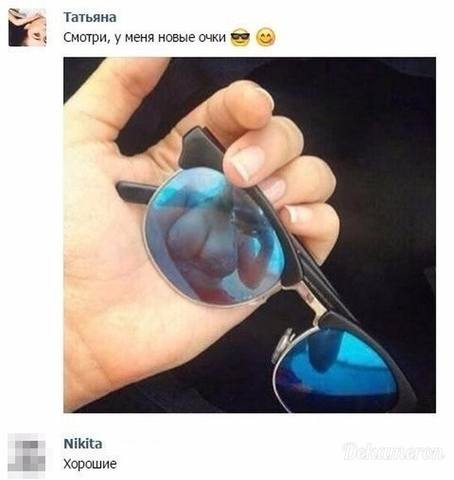The height and width of the screenshot is (480, 454).
Task: Click the bright blue mirrored lens in the photo
Action: (337, 368)
